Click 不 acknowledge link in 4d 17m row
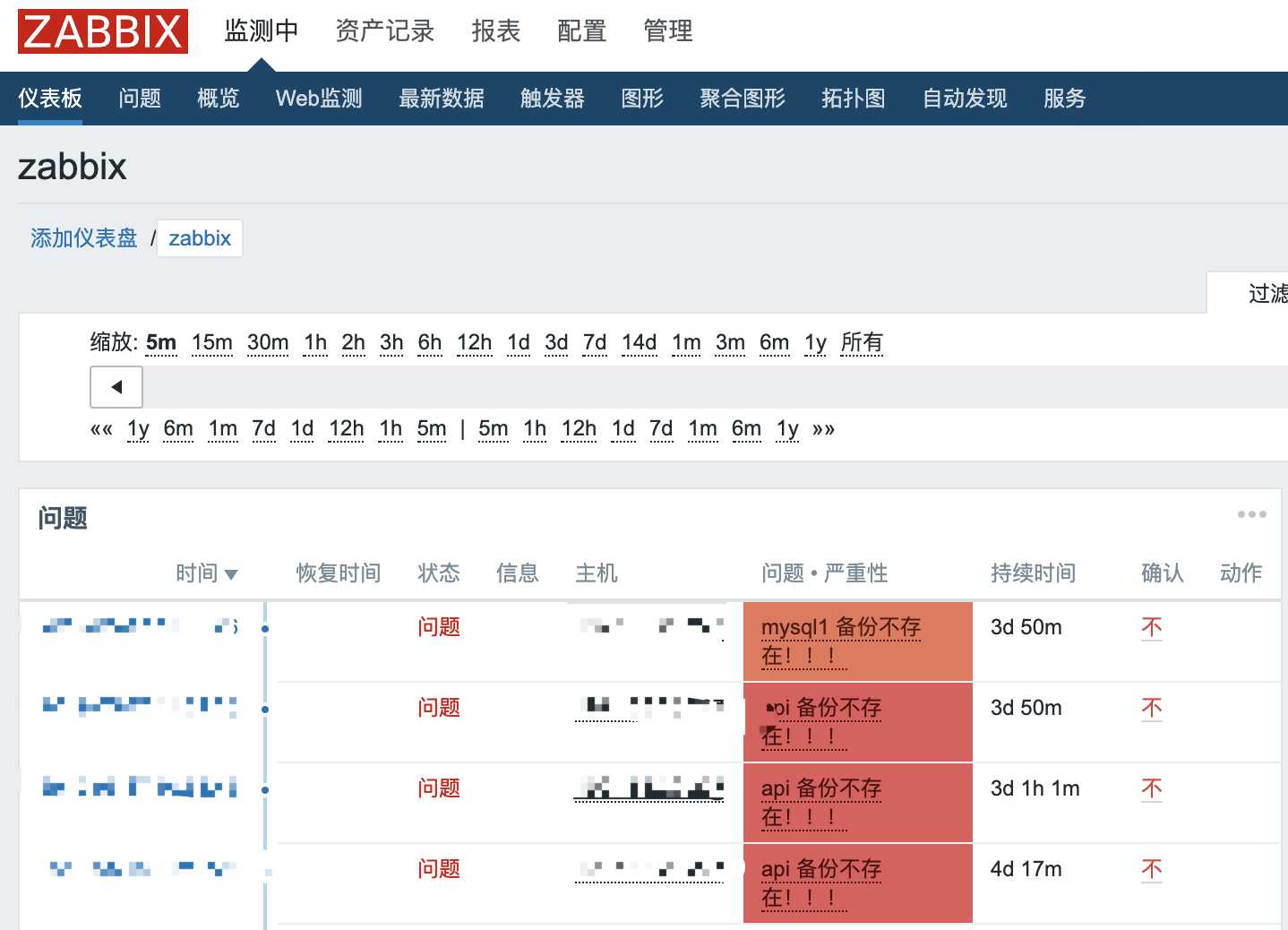Screen dimensions: 1288x930 point(1152,869)
